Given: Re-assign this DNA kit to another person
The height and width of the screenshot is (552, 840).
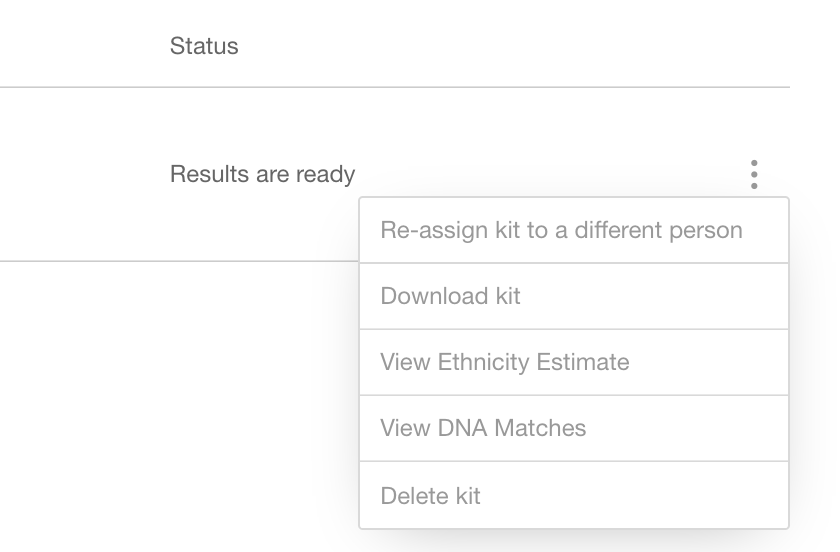Looking at the screenshot, I should click(574, 230).
